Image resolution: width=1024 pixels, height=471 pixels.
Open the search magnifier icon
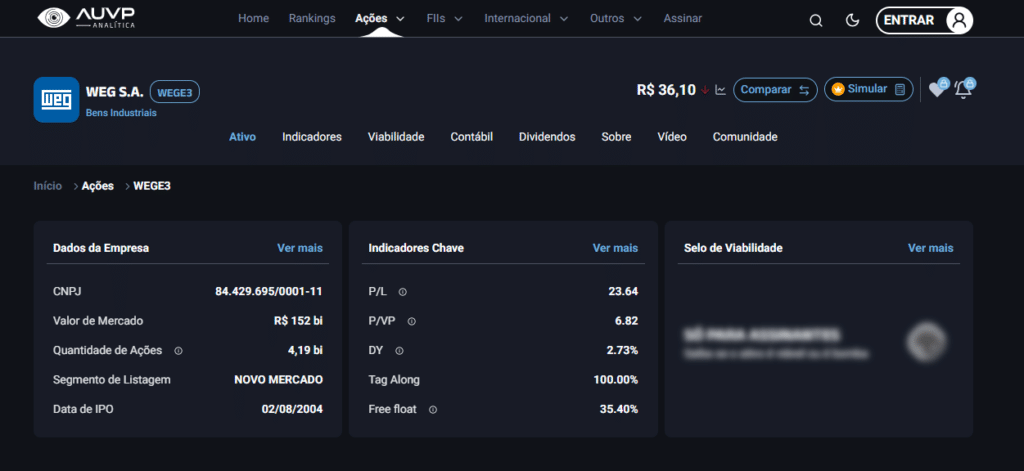(816, 20)
